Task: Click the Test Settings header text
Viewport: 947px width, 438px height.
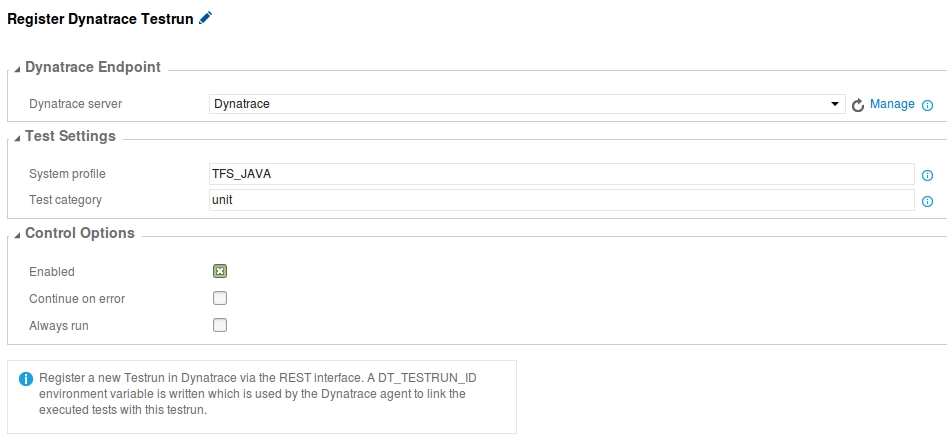Action: (70, 137)
